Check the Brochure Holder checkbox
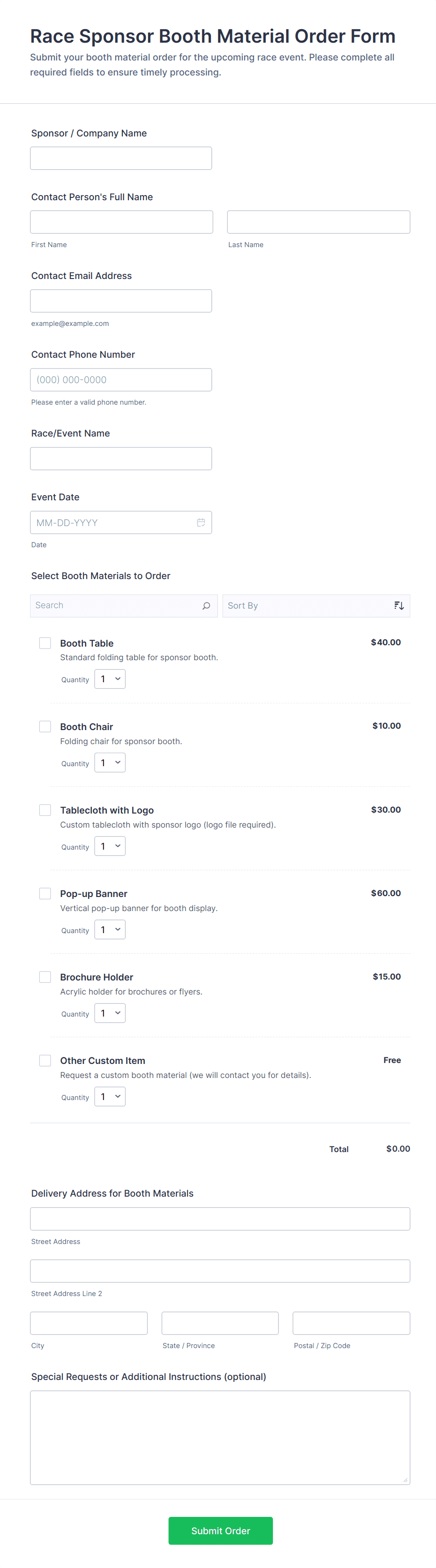The image size is (436, 1568). tap(45, 976)
